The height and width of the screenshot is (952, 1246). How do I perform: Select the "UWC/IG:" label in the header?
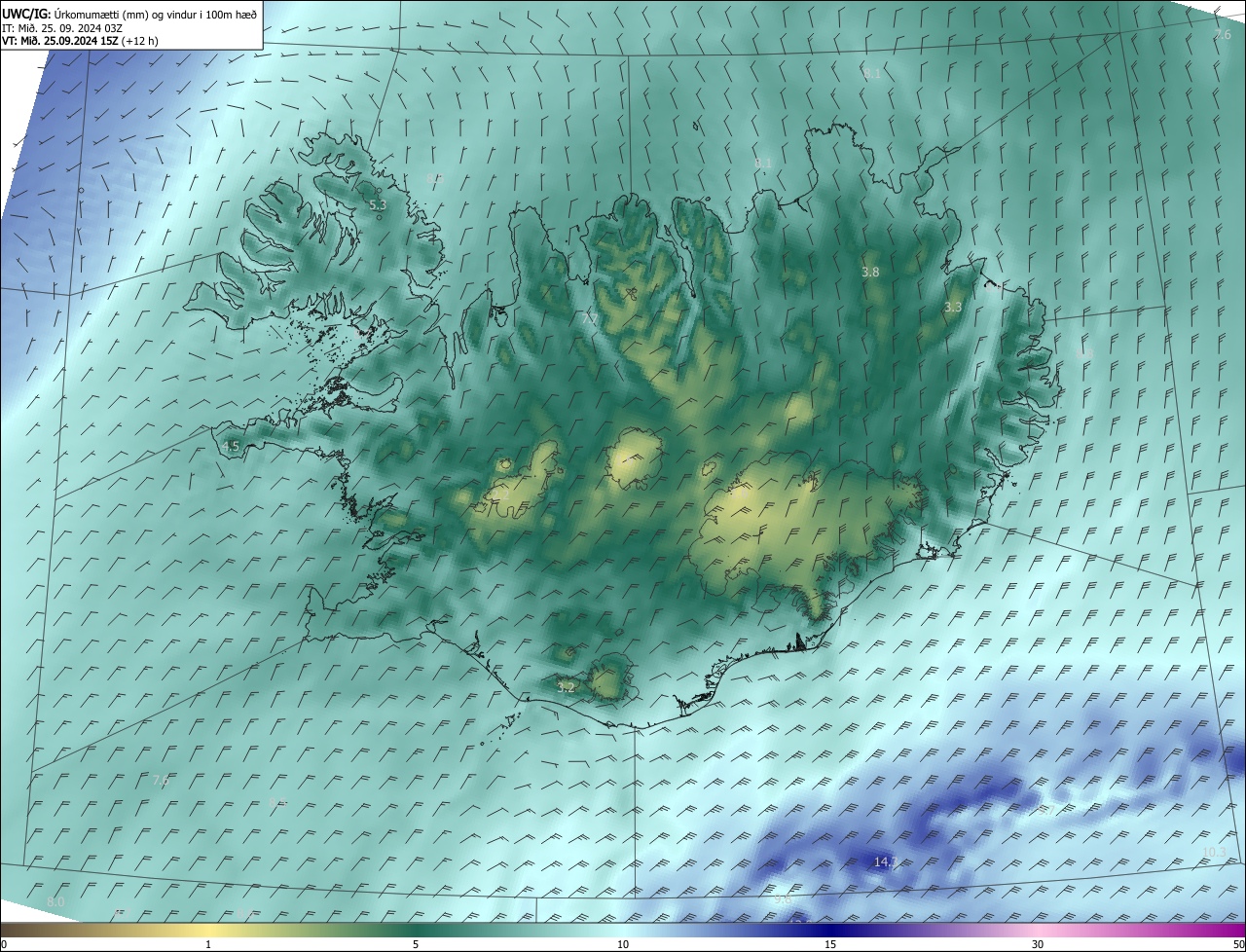coord(26,14)
